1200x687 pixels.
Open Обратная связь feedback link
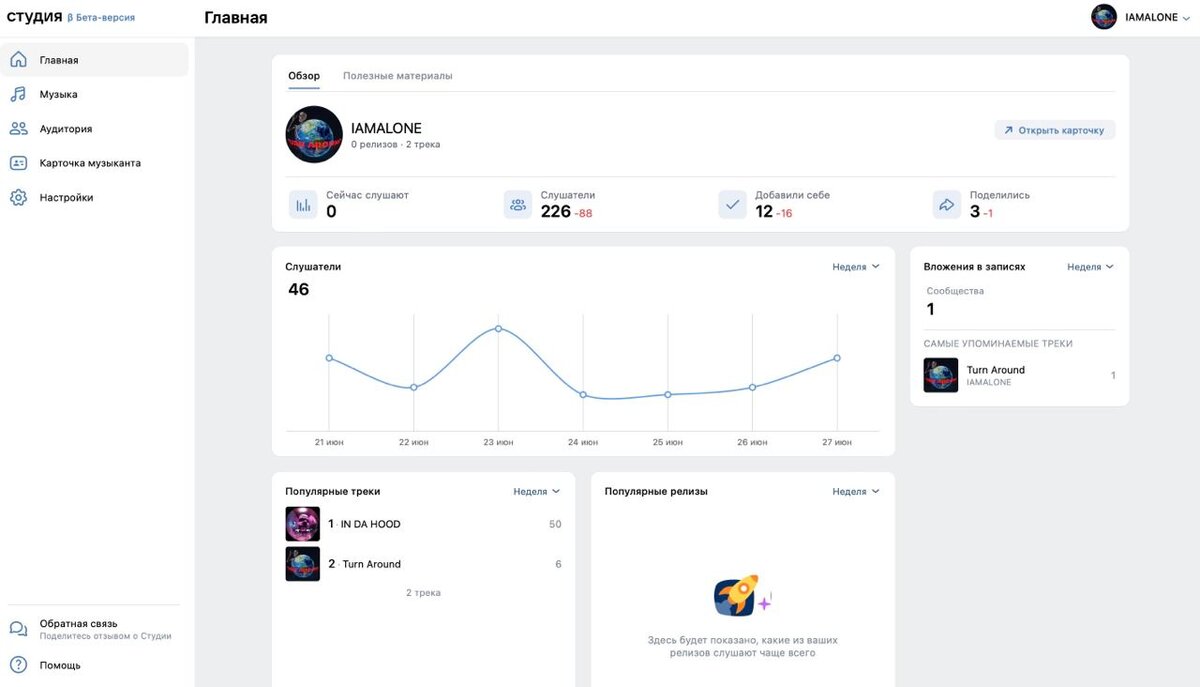pyautogui.click(x=95, y=629)
